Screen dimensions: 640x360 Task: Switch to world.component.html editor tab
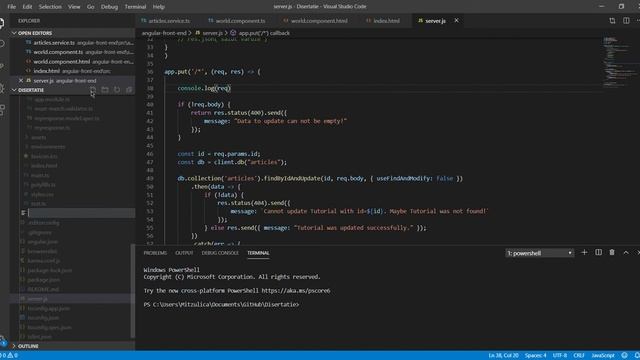(x=319, y=20)
